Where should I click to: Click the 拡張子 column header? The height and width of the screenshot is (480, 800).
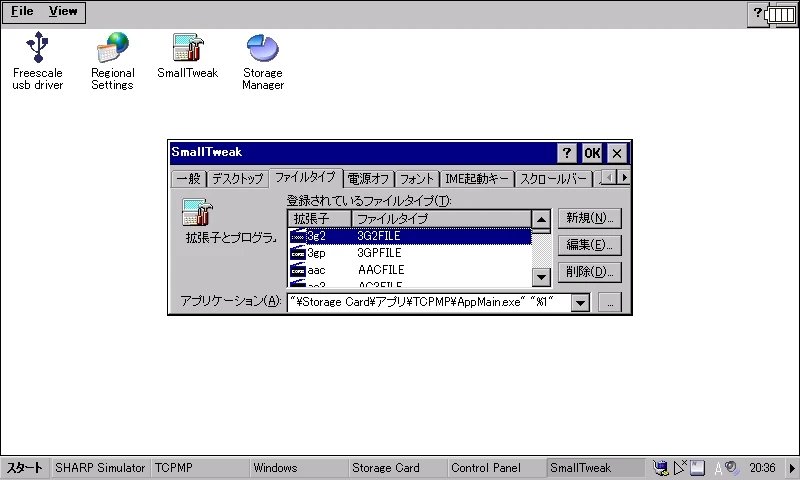[x=319, y=219]
